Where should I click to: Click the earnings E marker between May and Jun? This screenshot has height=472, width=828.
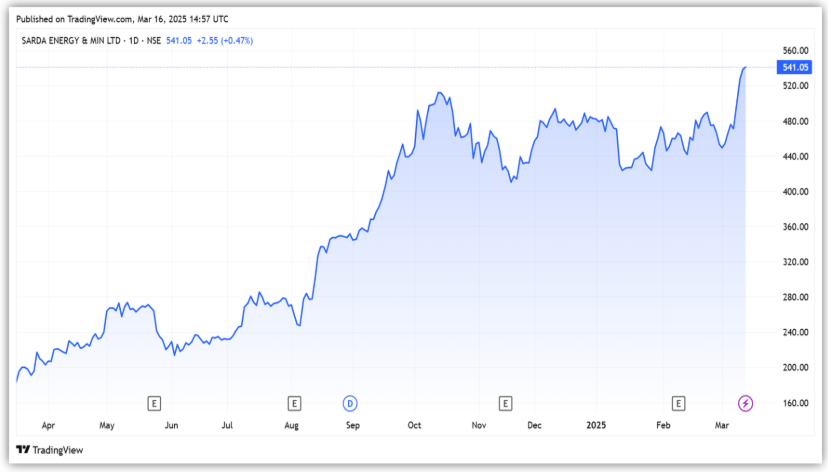(154, 403)
